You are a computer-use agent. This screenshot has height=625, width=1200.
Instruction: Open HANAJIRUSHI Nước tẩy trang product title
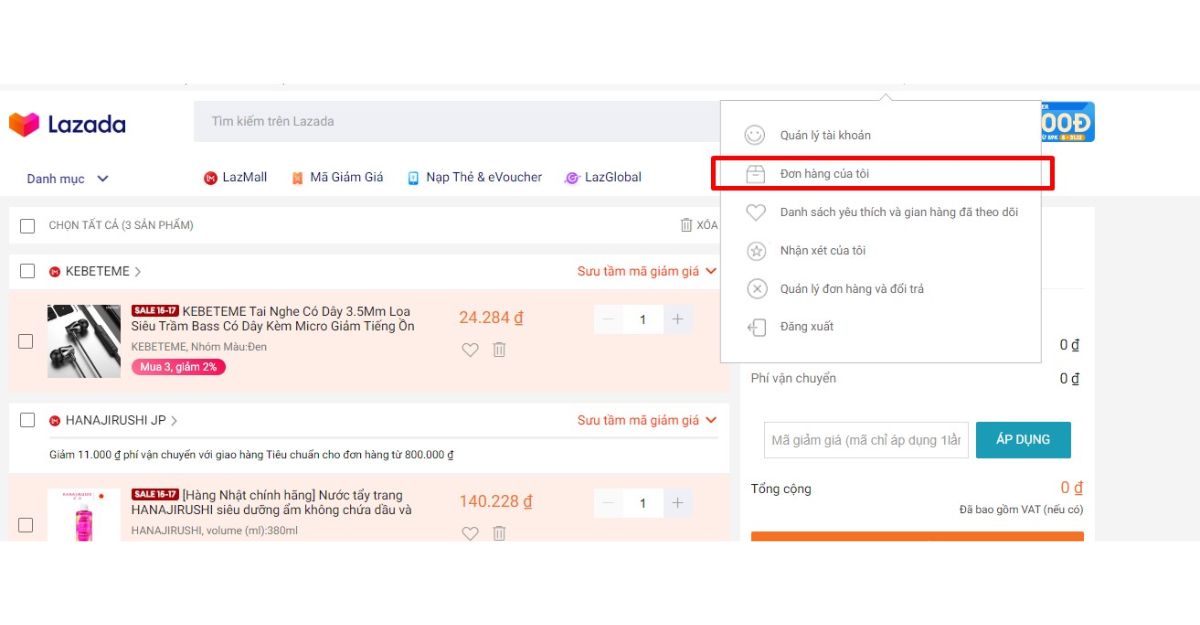pyautogui.click(x=273, y=502)
